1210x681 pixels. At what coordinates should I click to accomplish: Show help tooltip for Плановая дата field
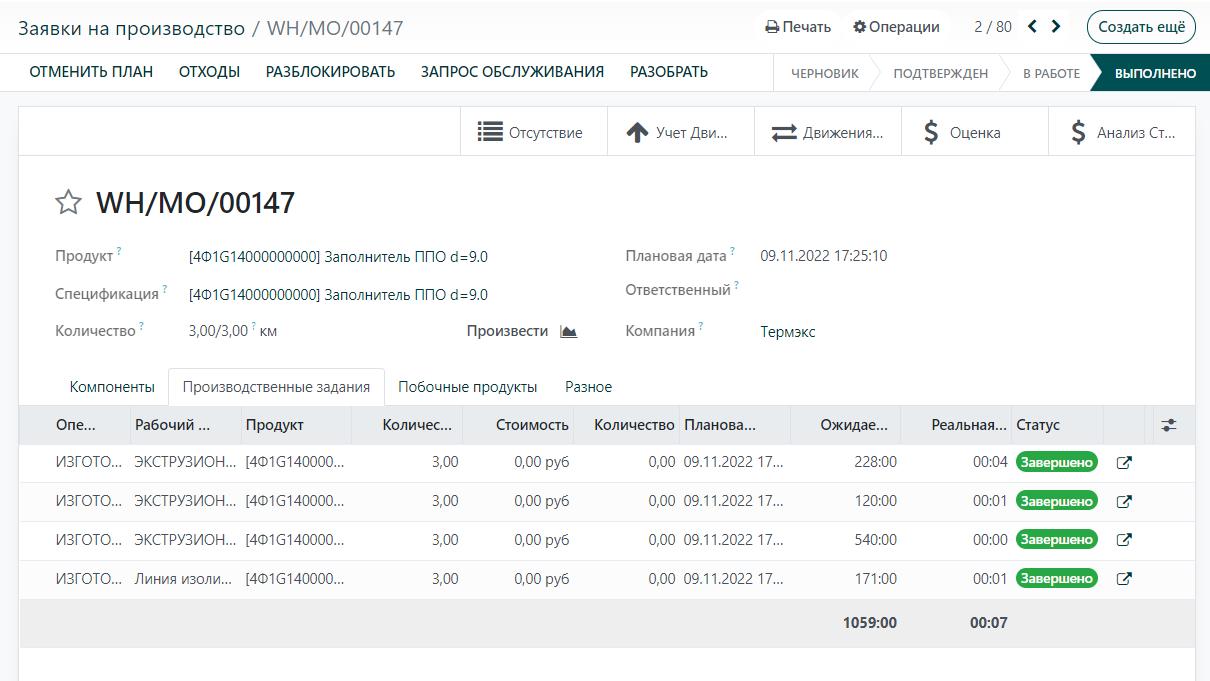(x=732, y=250)
